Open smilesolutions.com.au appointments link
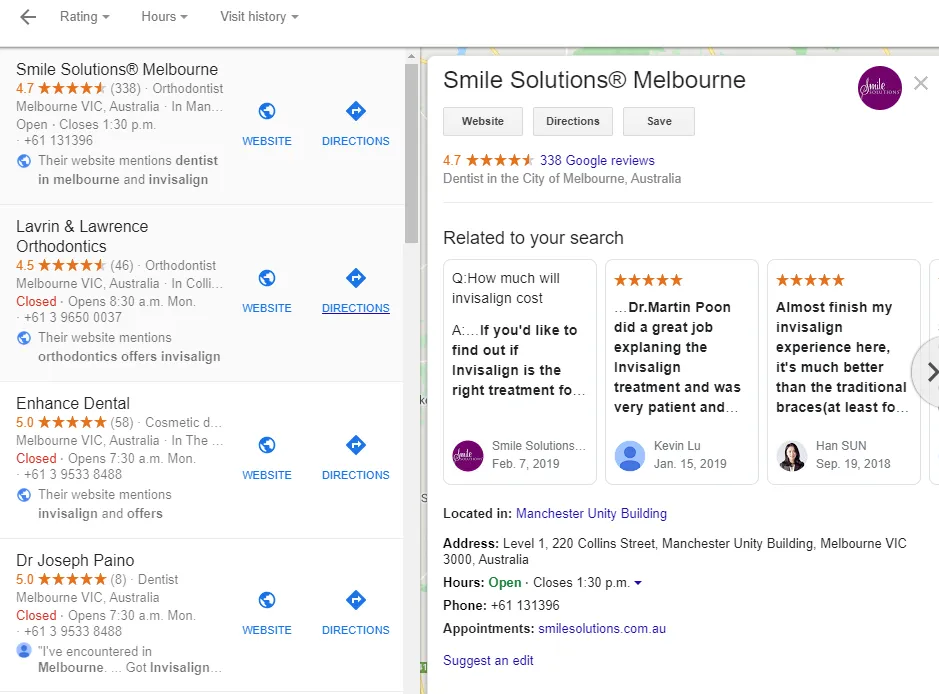The width and height of the screenshot is (939, 694). (x=602, y=629)
